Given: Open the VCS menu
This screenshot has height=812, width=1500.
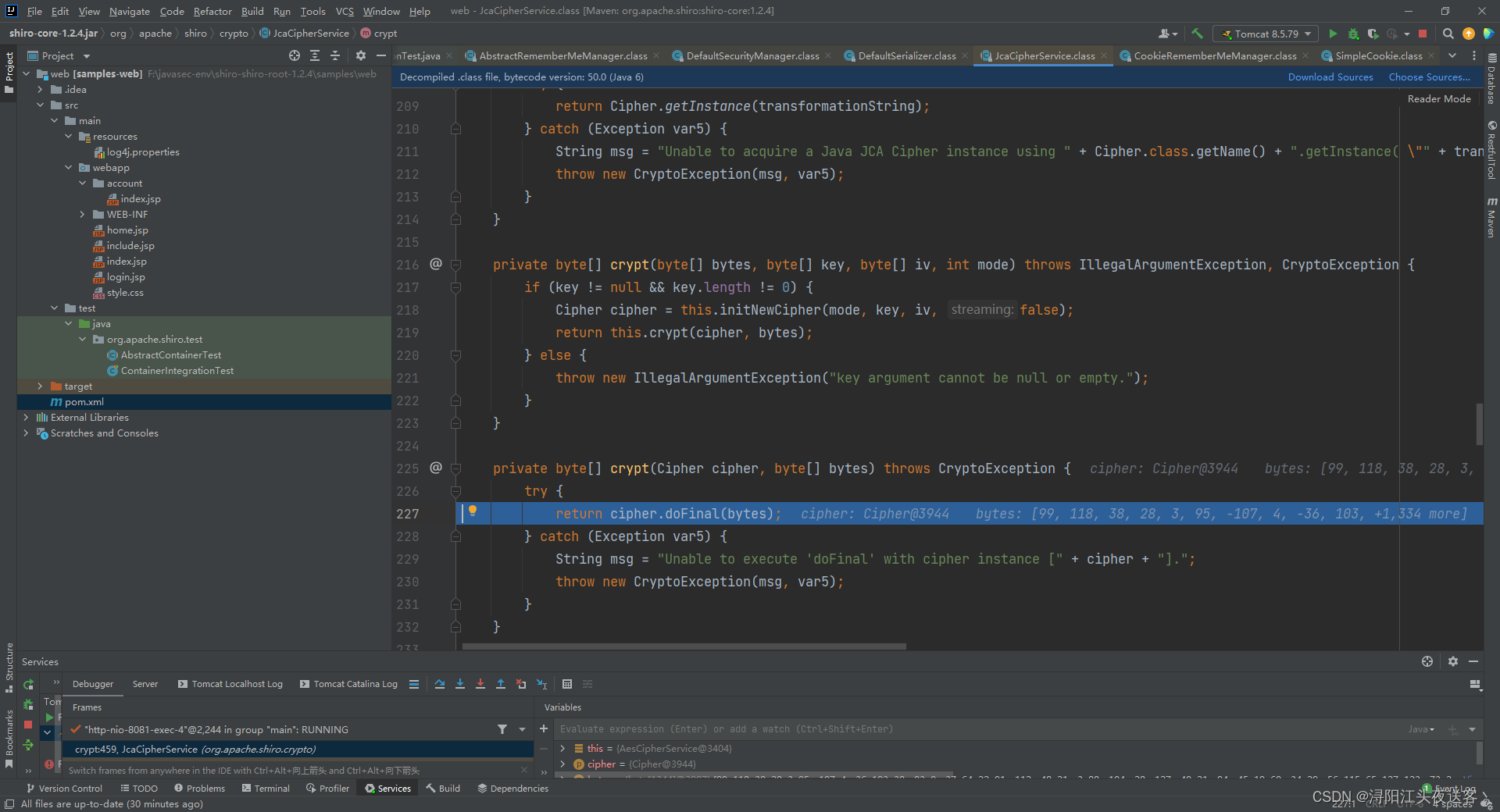Looking at the screenshot, I should coord(345,11).
